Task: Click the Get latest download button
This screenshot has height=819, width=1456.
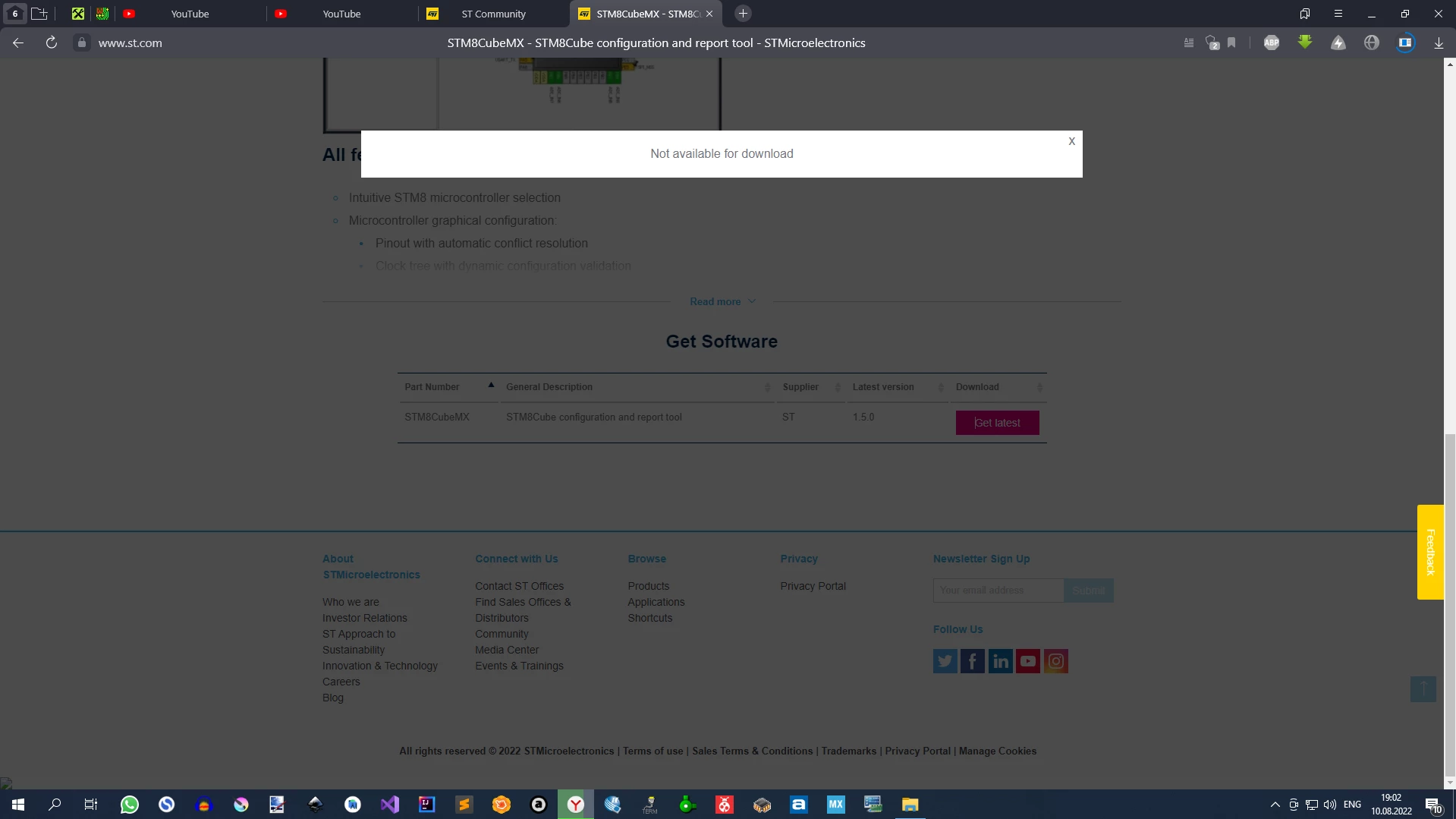Action: (x=997, y=423)
